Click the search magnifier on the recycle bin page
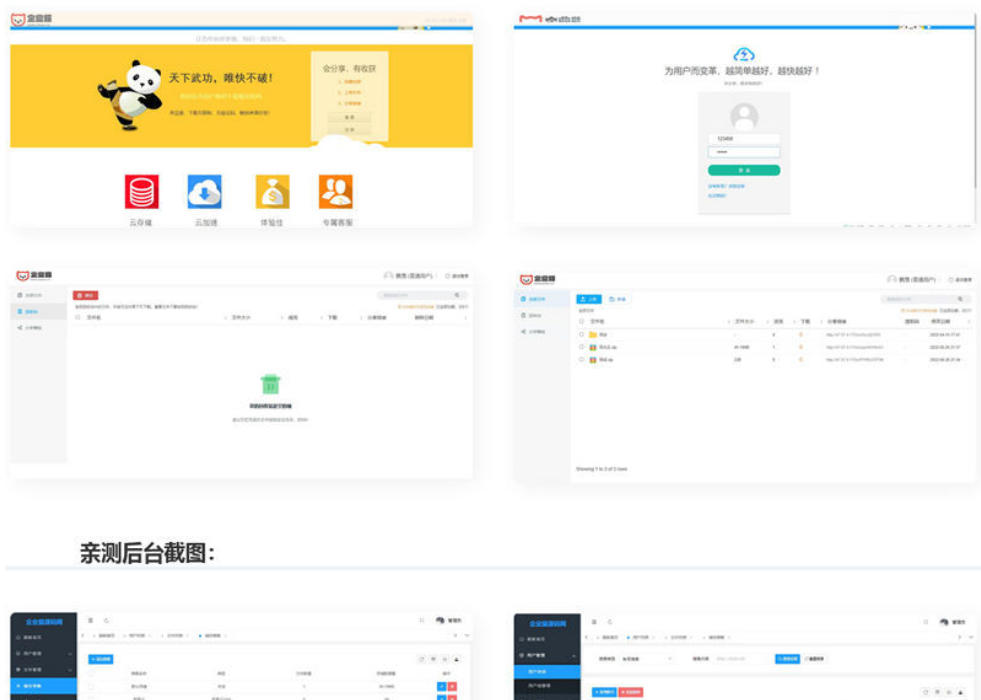This screenshot has height=700, width=981. (457, 295)
